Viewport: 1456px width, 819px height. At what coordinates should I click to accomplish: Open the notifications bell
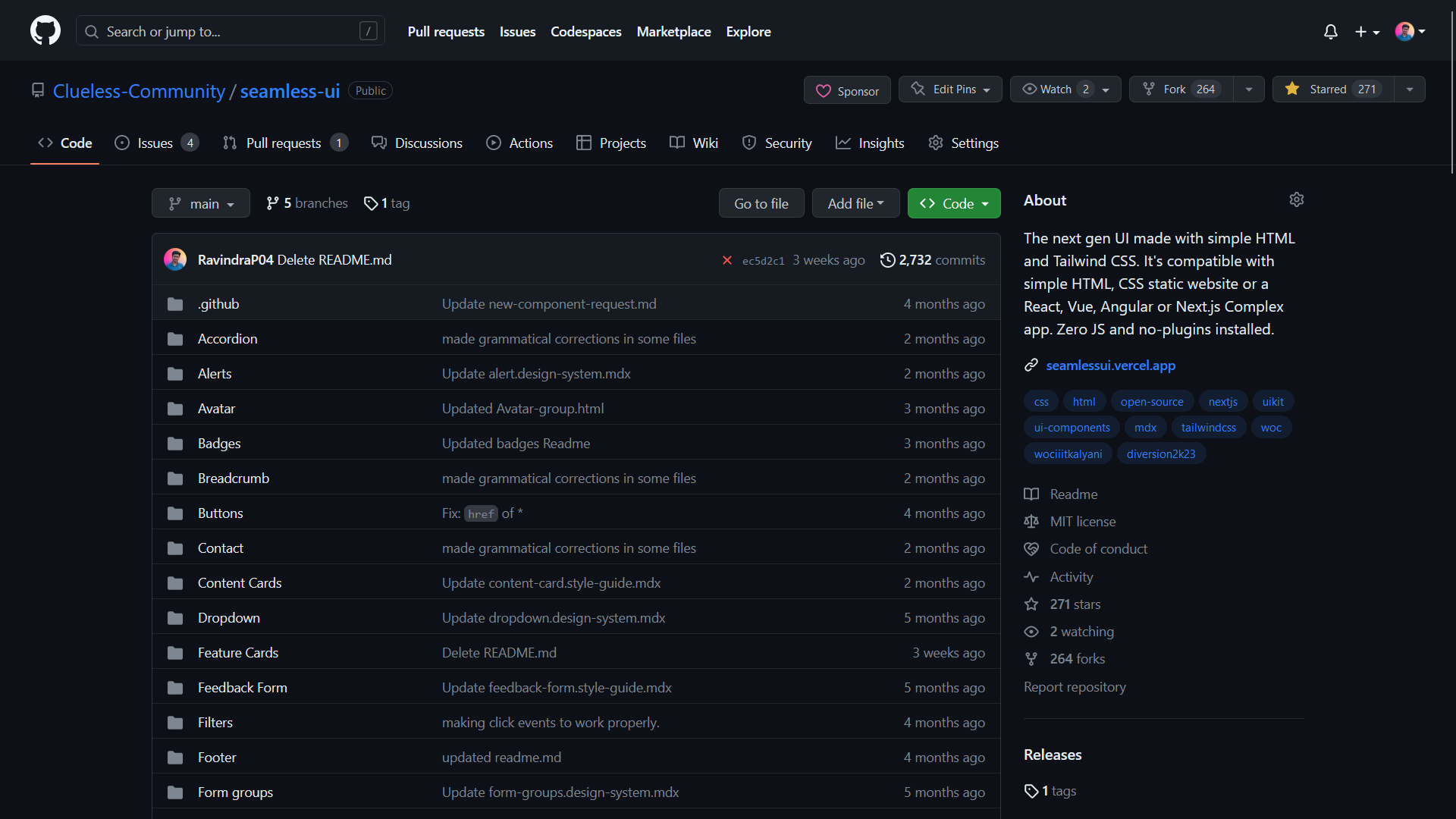1330,32
